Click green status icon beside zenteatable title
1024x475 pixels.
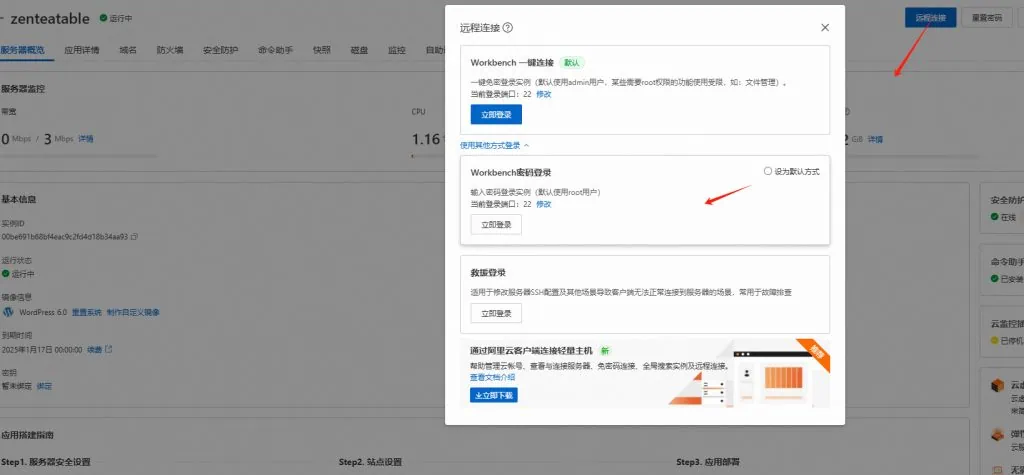coord(103,18)
